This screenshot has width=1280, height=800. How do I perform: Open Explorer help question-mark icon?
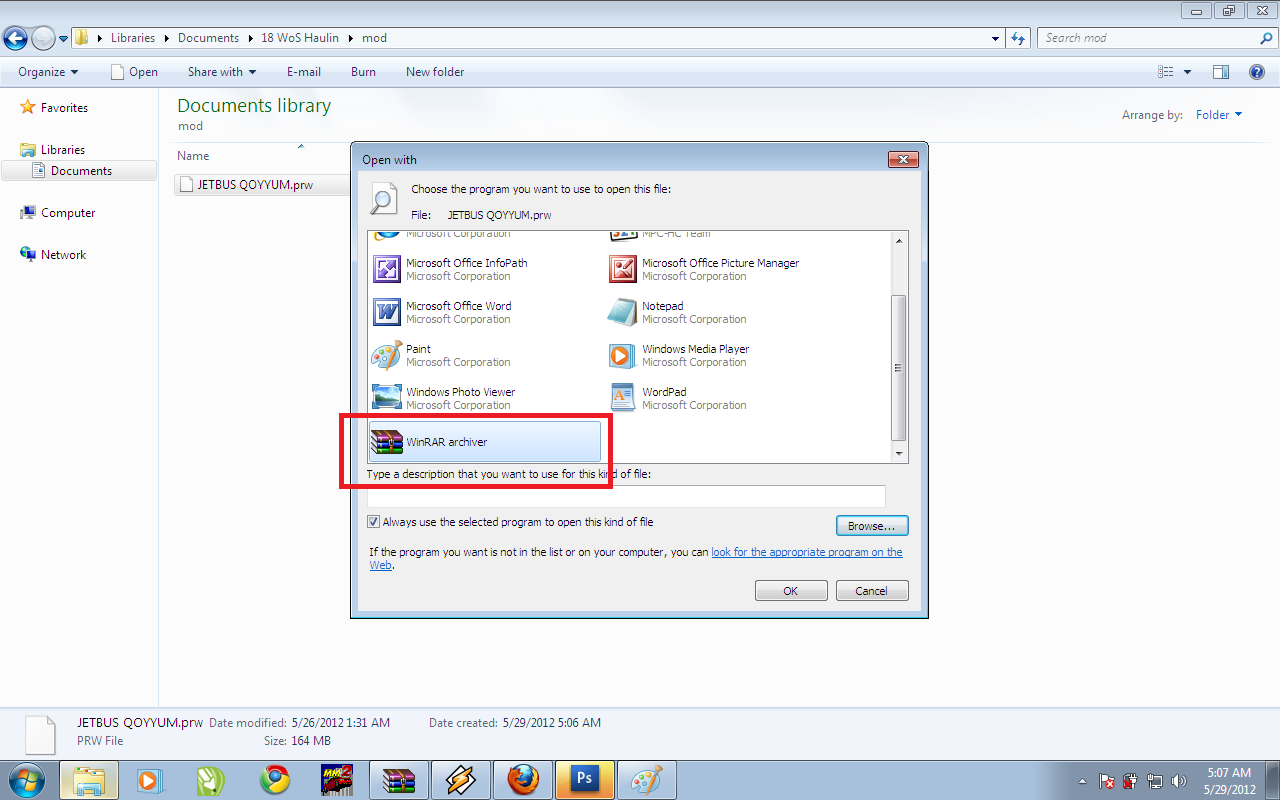pyautogui.click(x=1257, y=72)
